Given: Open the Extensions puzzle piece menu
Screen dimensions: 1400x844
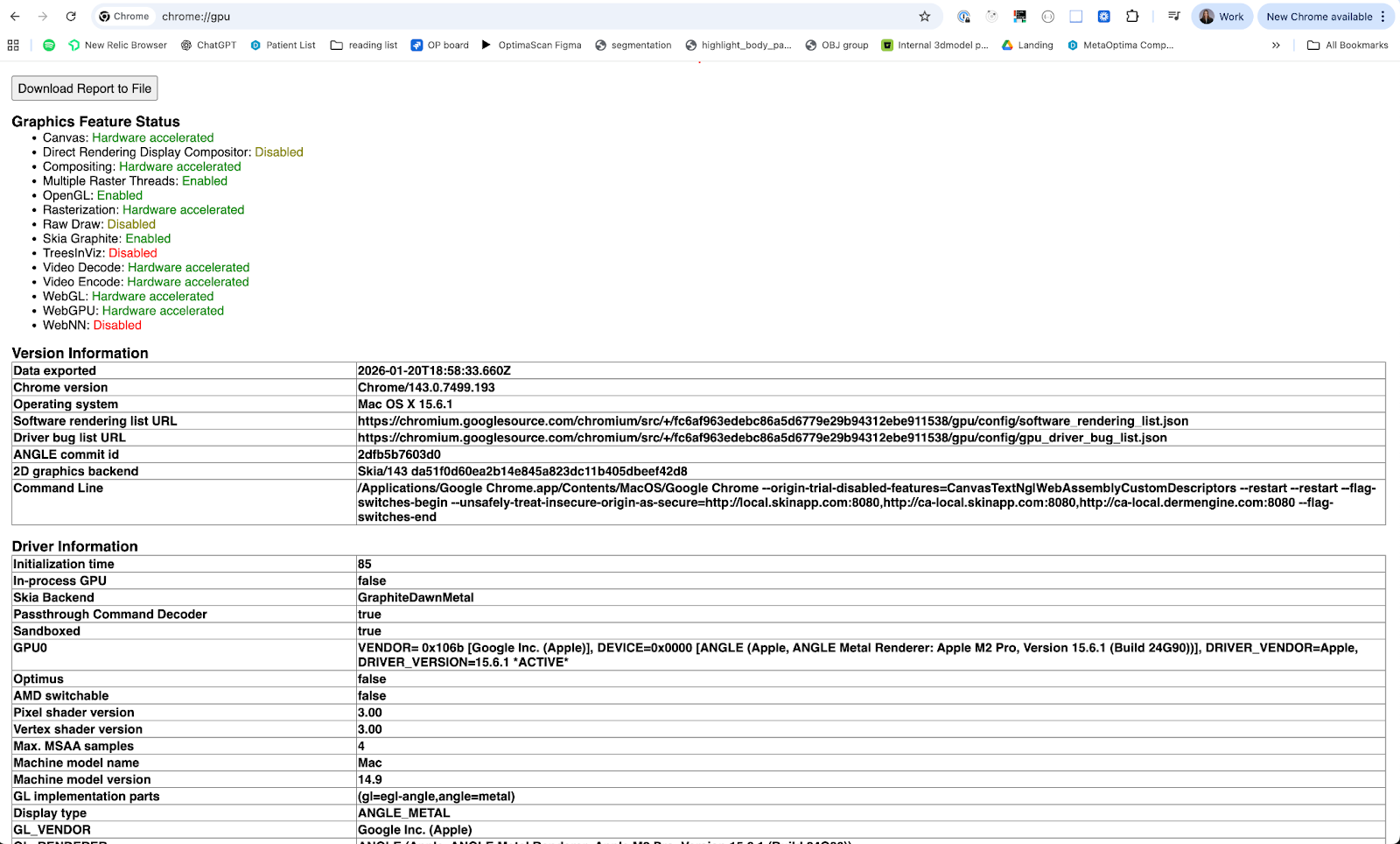Looking at the screenshot, I should [1132, 17].
